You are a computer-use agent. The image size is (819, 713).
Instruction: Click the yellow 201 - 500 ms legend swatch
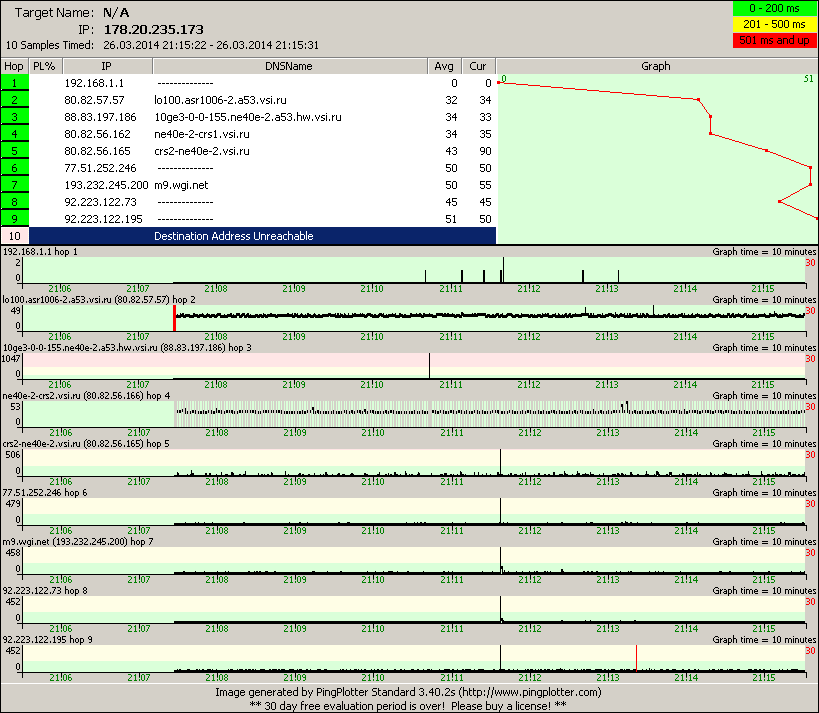coord(775,25)
